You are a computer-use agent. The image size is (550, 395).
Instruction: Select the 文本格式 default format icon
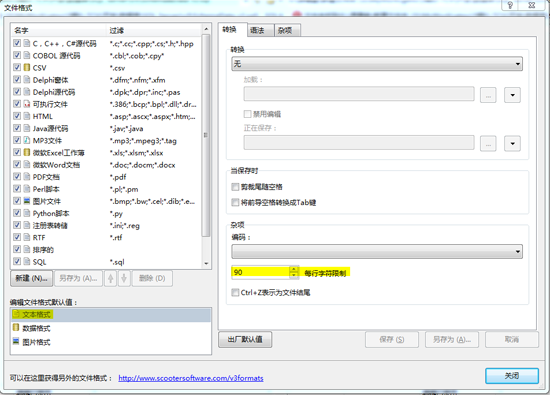coord(16,314)
